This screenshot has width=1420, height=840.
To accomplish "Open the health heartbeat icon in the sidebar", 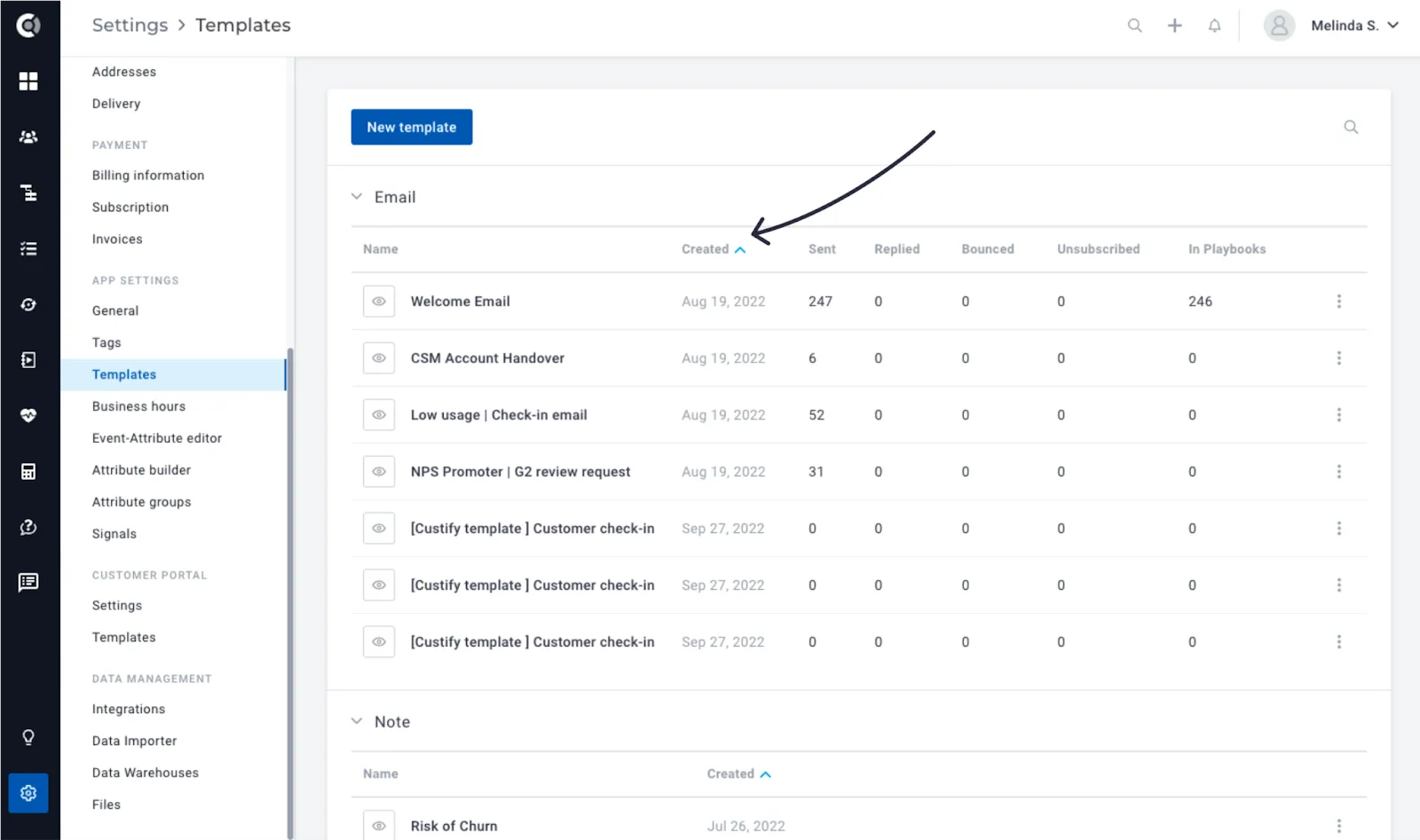I will (28, 415).
